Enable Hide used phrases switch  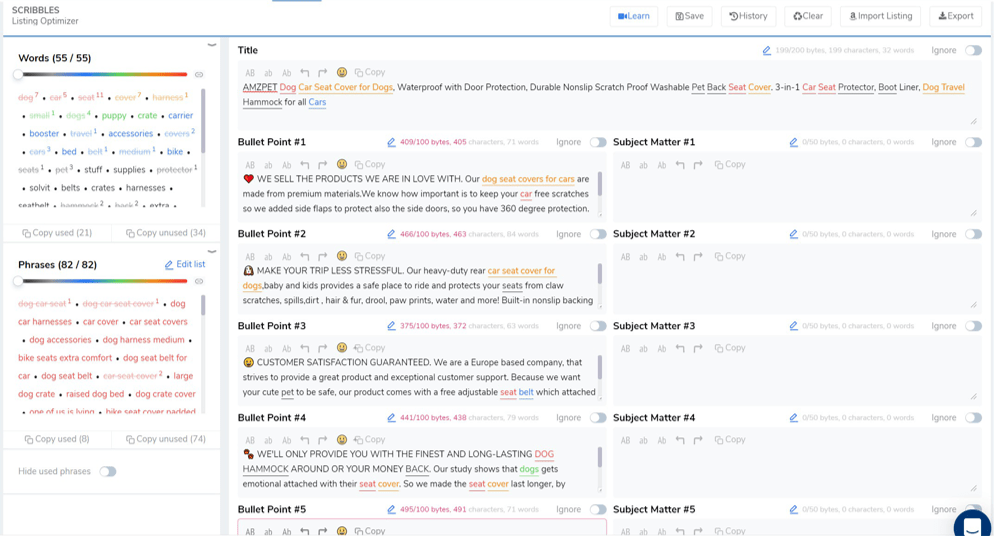(108, 471)
